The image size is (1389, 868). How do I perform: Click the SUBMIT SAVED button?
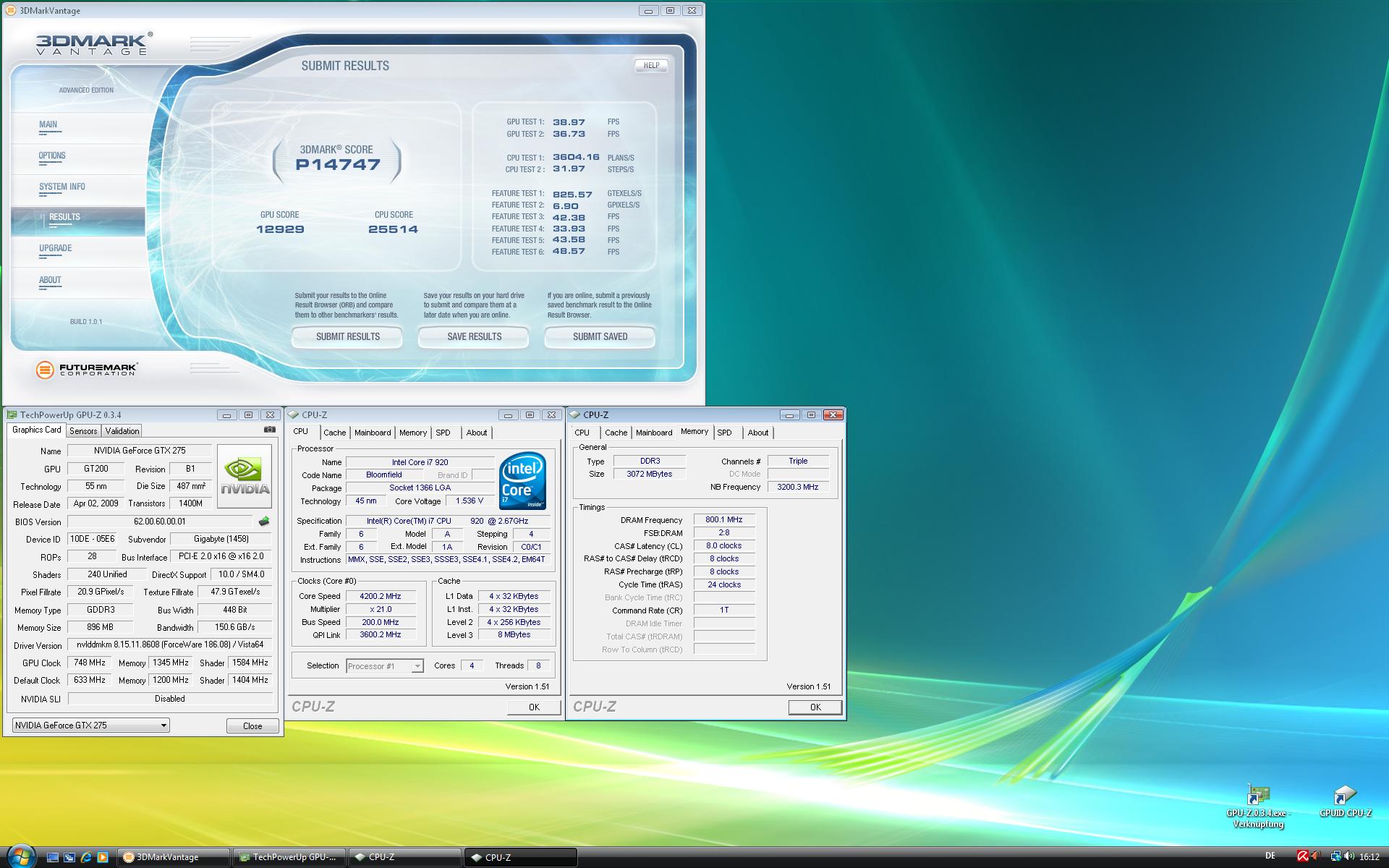click(600, 337)
